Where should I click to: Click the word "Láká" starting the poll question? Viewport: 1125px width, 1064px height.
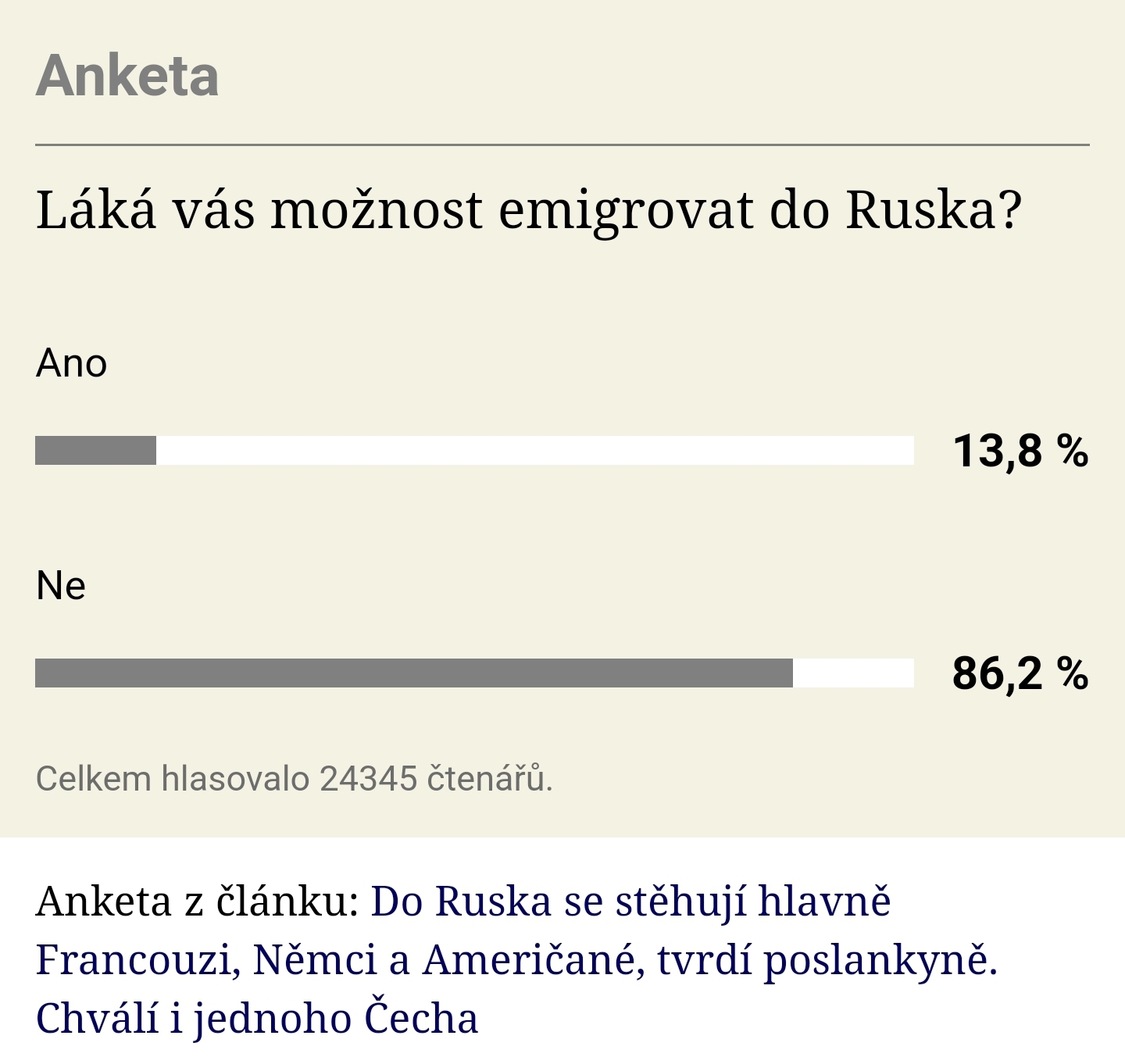pos(96,210)
